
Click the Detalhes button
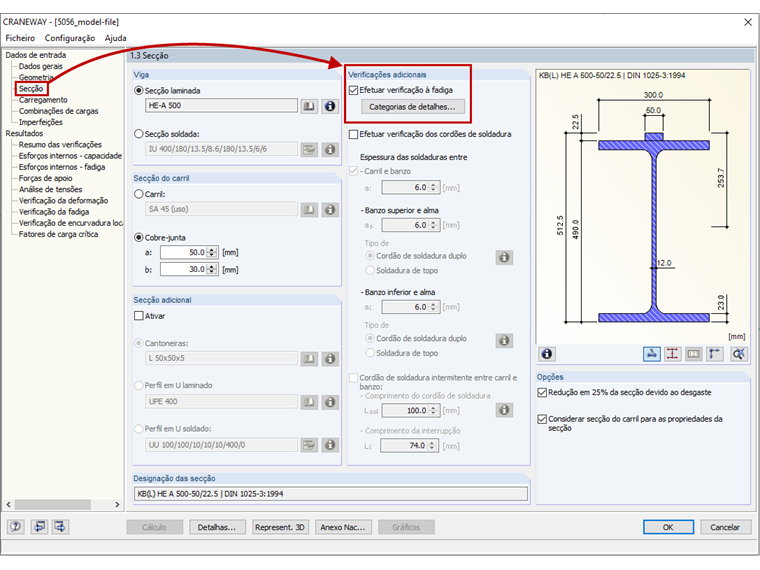pyautogui.click(x=217, y=527)
